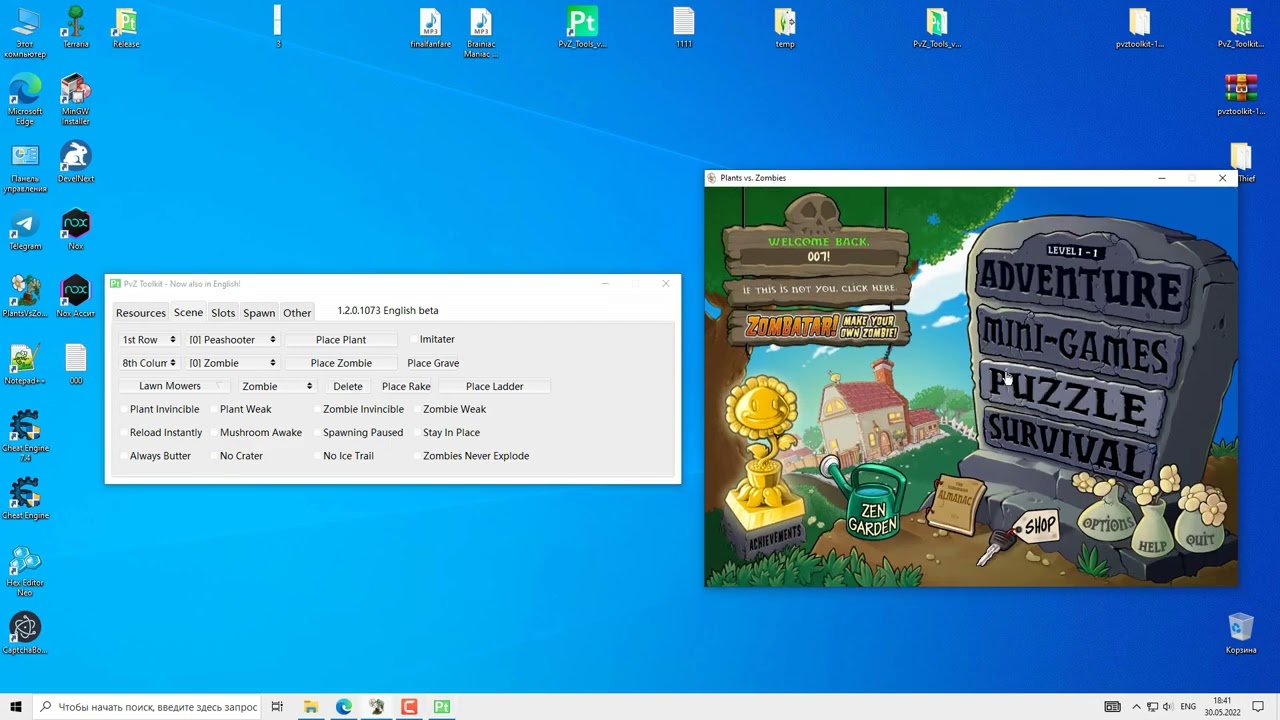Select the CaptchaBot desktop icon
The image size is (1280, 720).
point(25,634)
